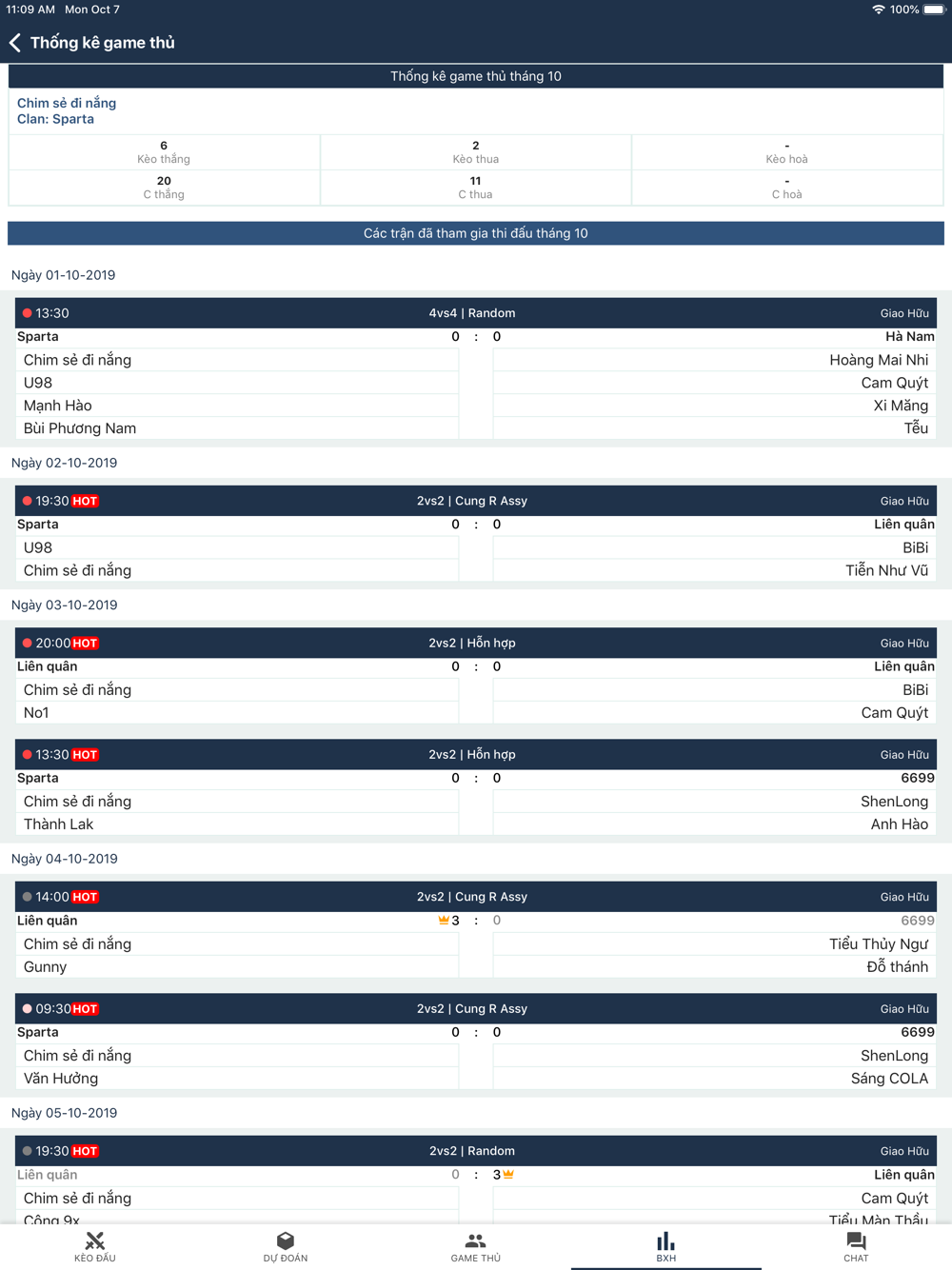
Task: Select the Kèo thắng stat cell
Action: point(164,152)
